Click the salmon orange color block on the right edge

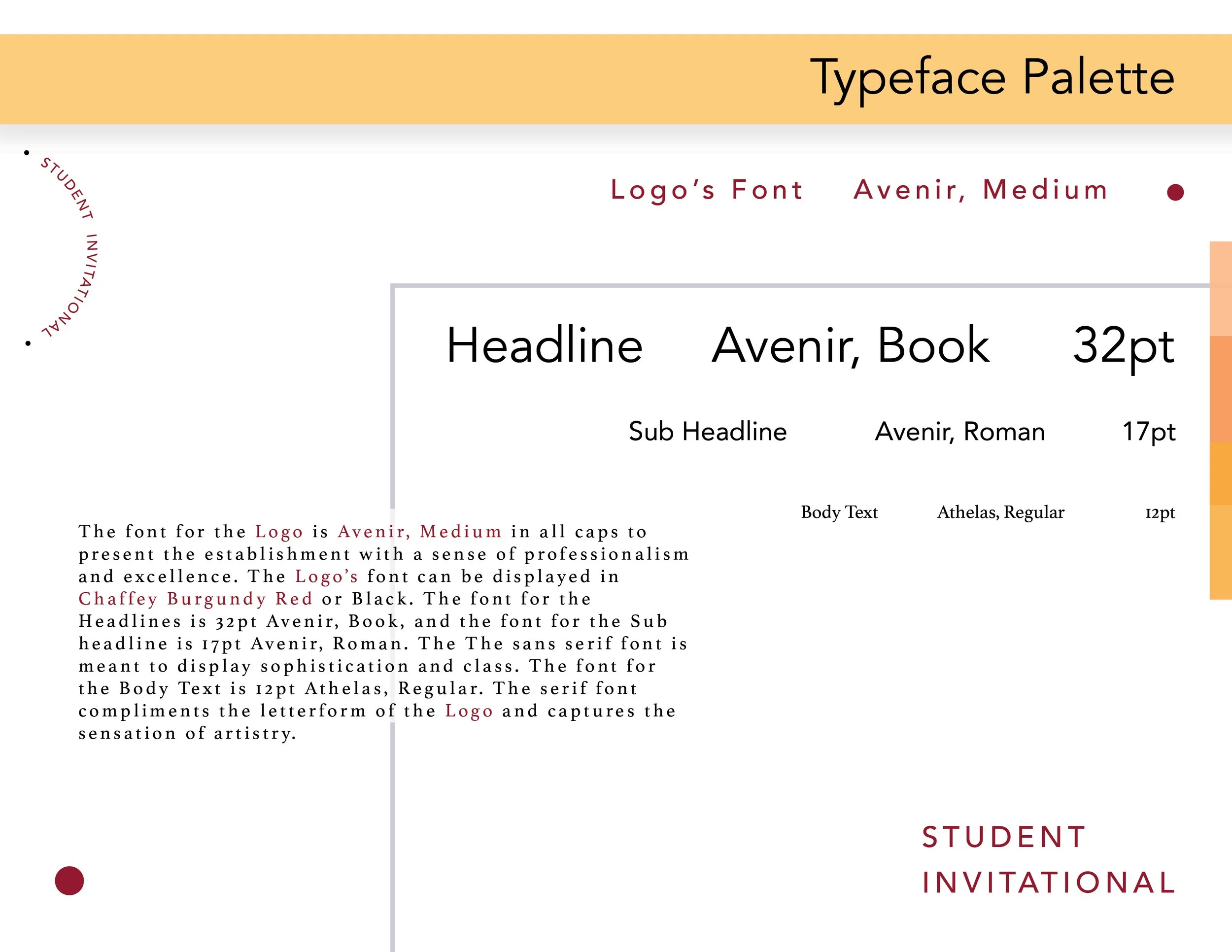click(1221, 390)
